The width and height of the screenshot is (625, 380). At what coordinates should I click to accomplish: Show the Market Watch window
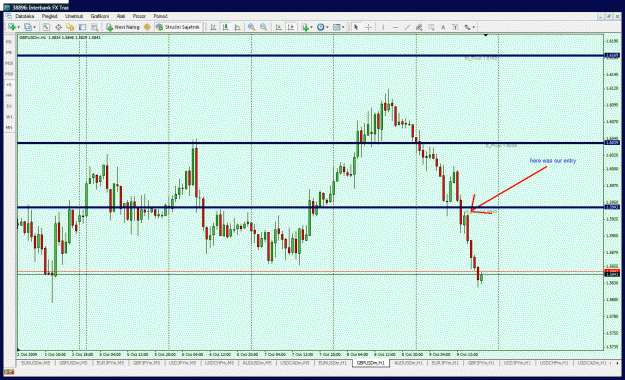coord(46,27)
